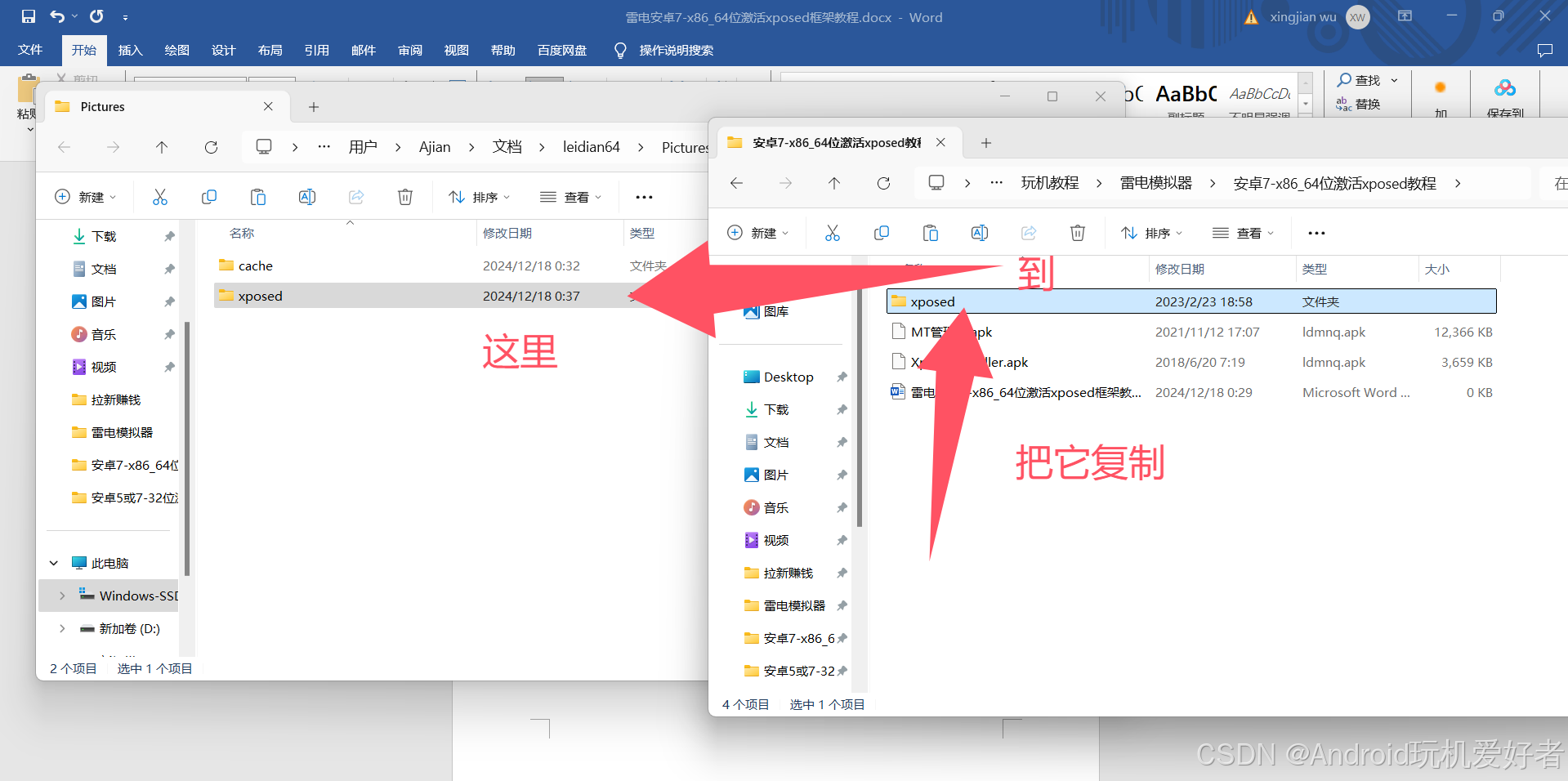
Task: Select the AaBbC heading style thumbnail
Action: click(1186, 94)
